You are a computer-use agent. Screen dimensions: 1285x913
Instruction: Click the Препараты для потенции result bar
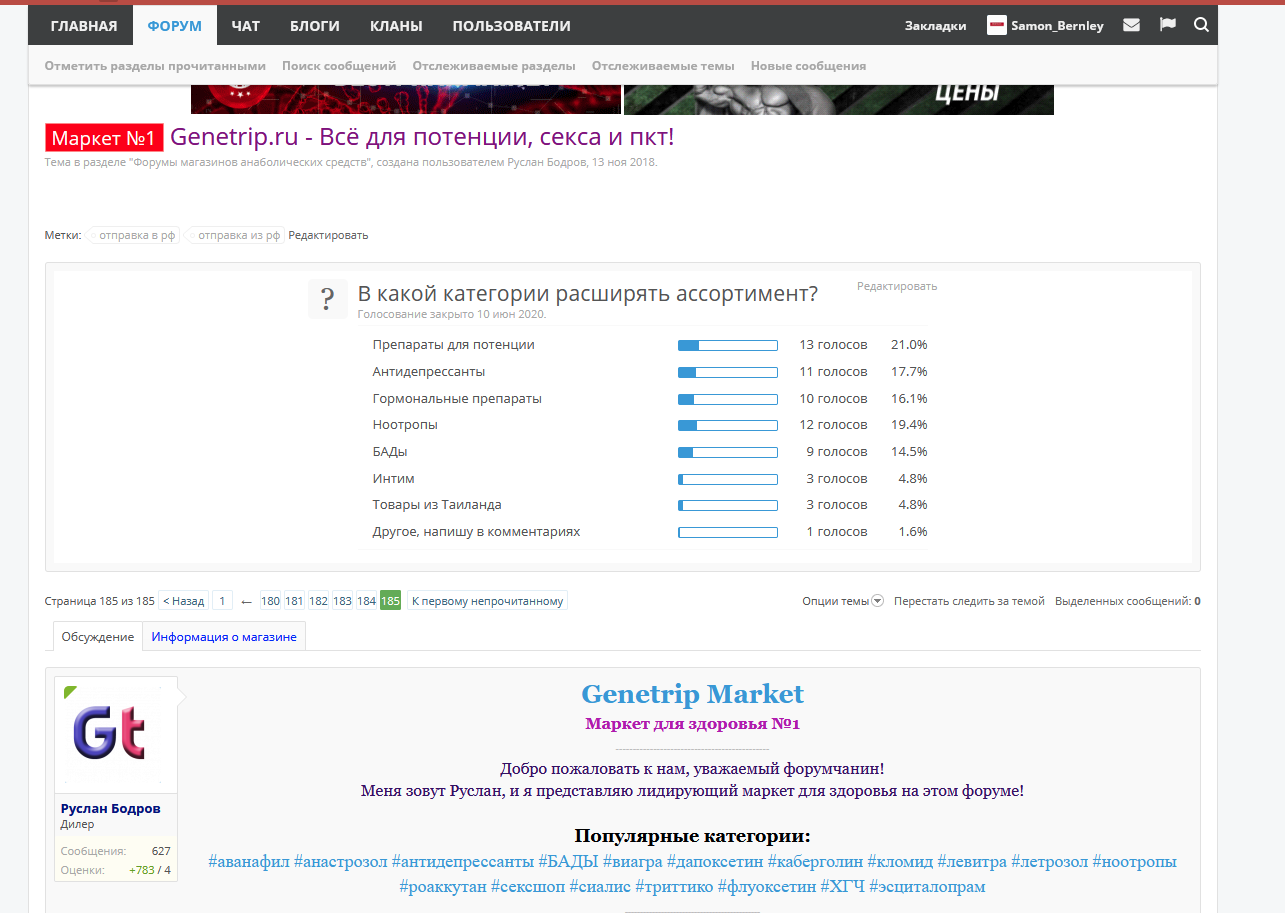pyautogui.click(x=727, y=345)
